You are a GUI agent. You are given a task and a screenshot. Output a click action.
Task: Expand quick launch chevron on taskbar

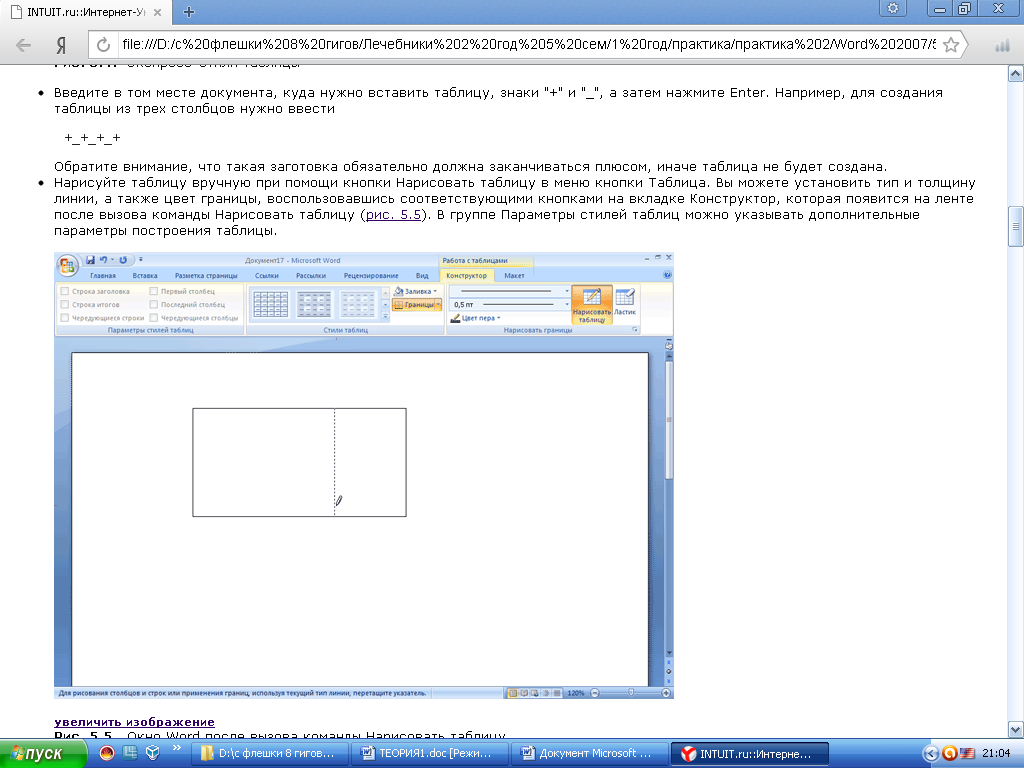coord(176,748)
